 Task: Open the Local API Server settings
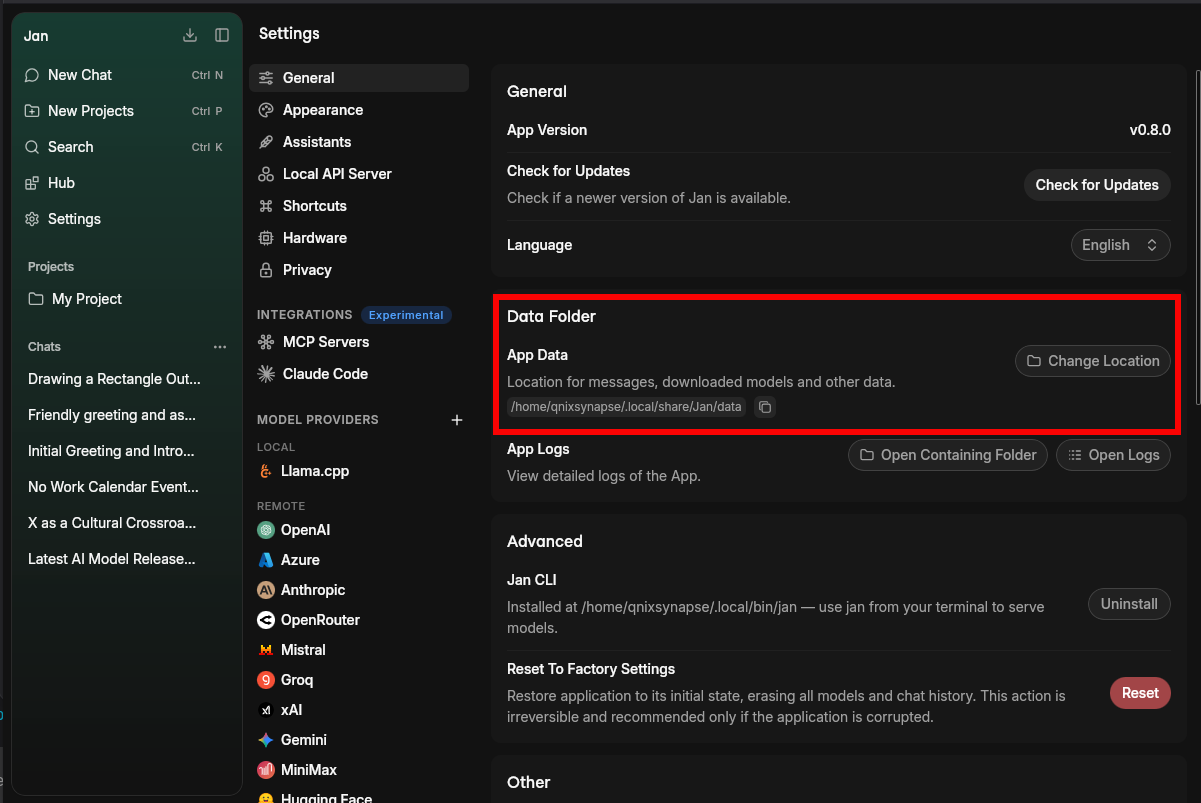[359, 174]
